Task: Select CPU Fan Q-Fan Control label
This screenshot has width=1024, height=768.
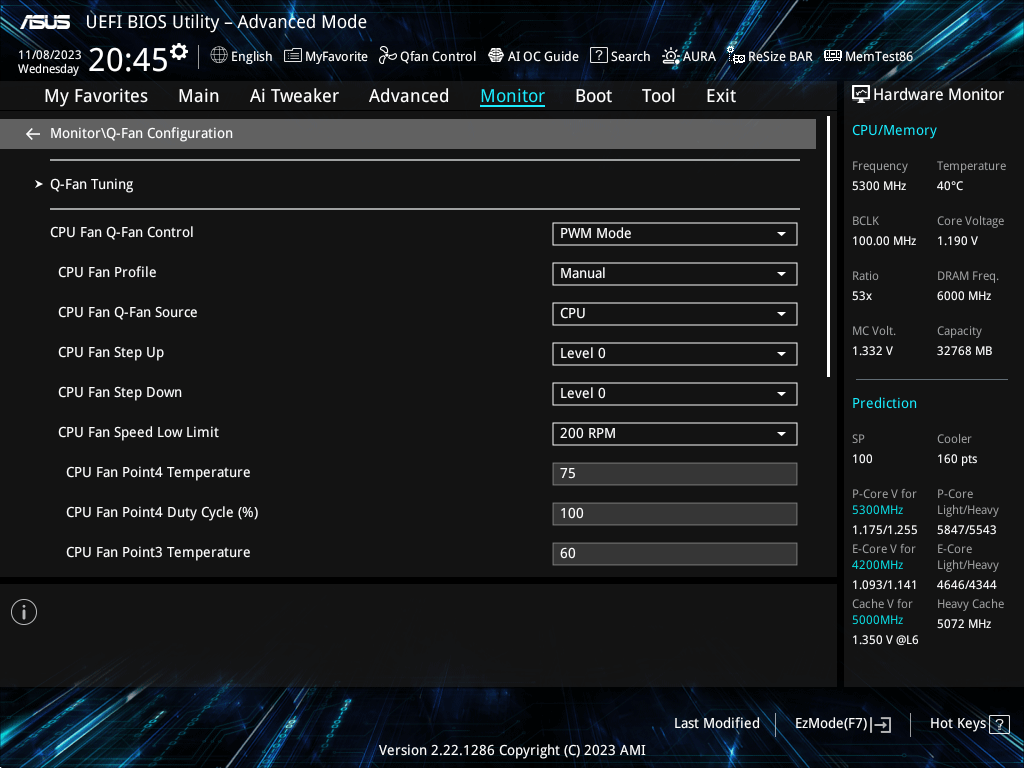Action: pyautogui.click(x=122, y=232)
